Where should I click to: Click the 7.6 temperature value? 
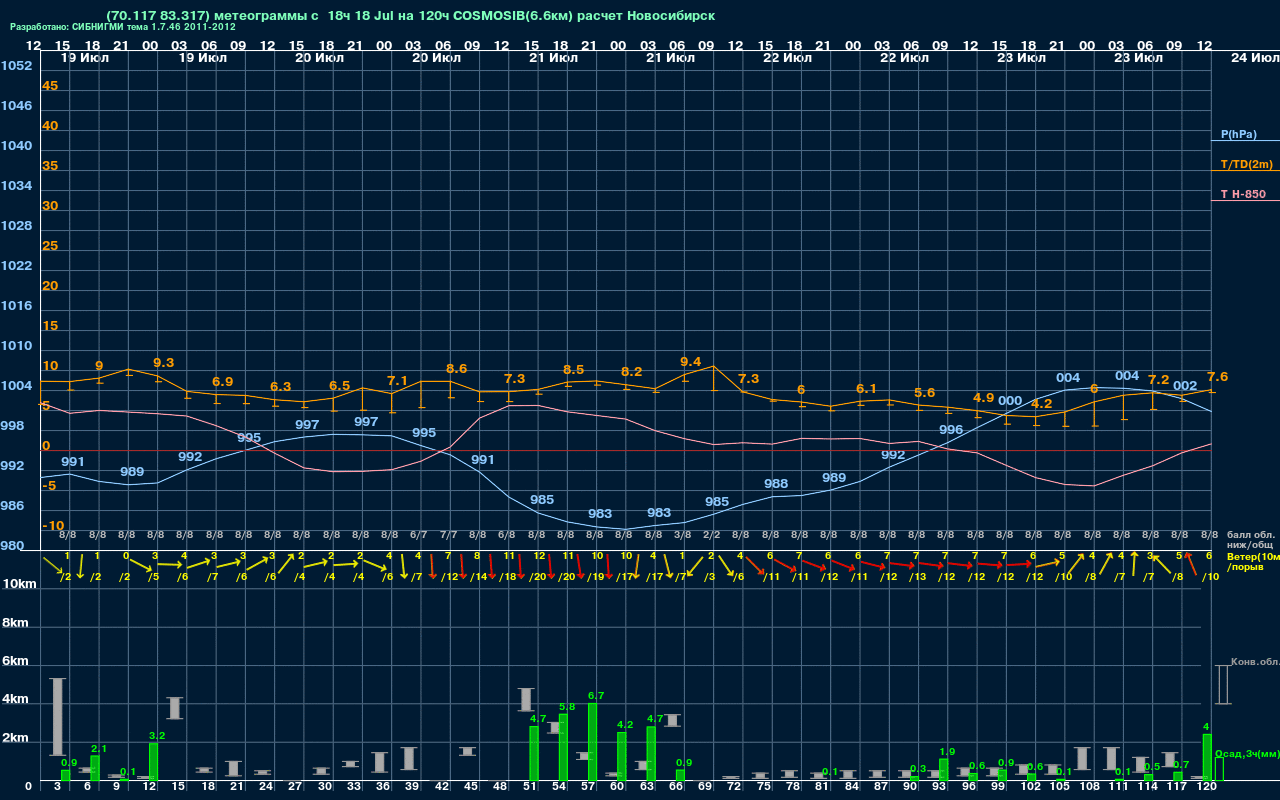click(1217, 377)
